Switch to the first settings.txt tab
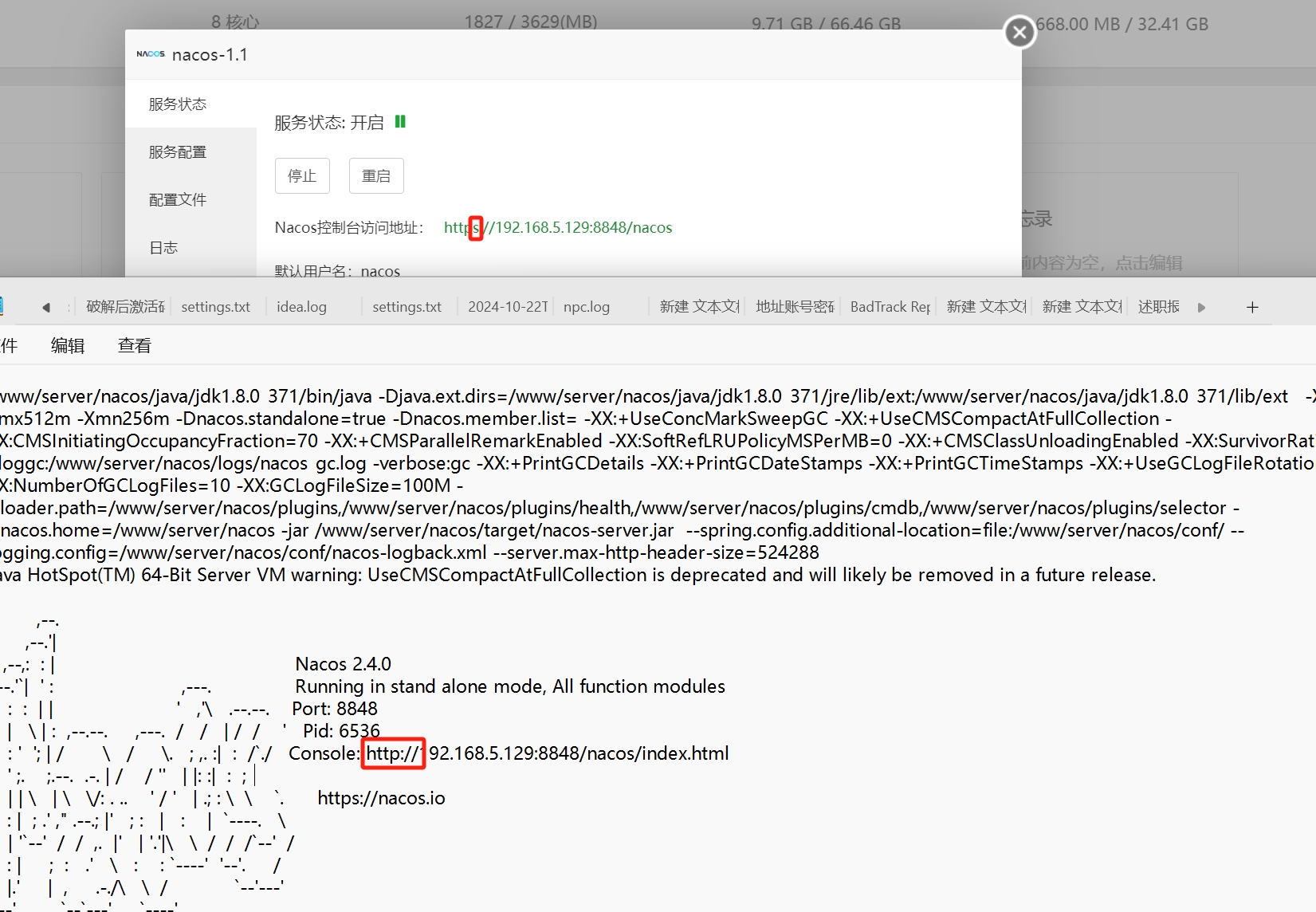 point(215,307)
